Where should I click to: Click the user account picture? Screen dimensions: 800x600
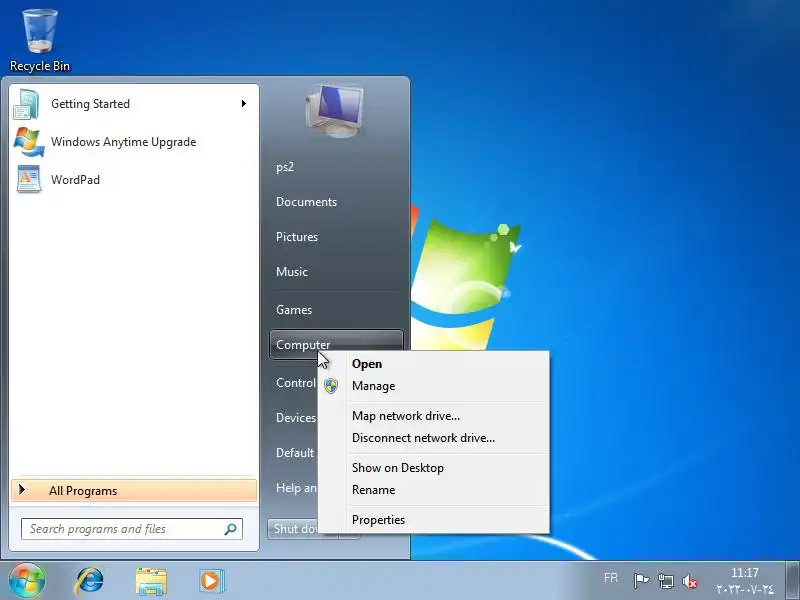pos(335,111)
